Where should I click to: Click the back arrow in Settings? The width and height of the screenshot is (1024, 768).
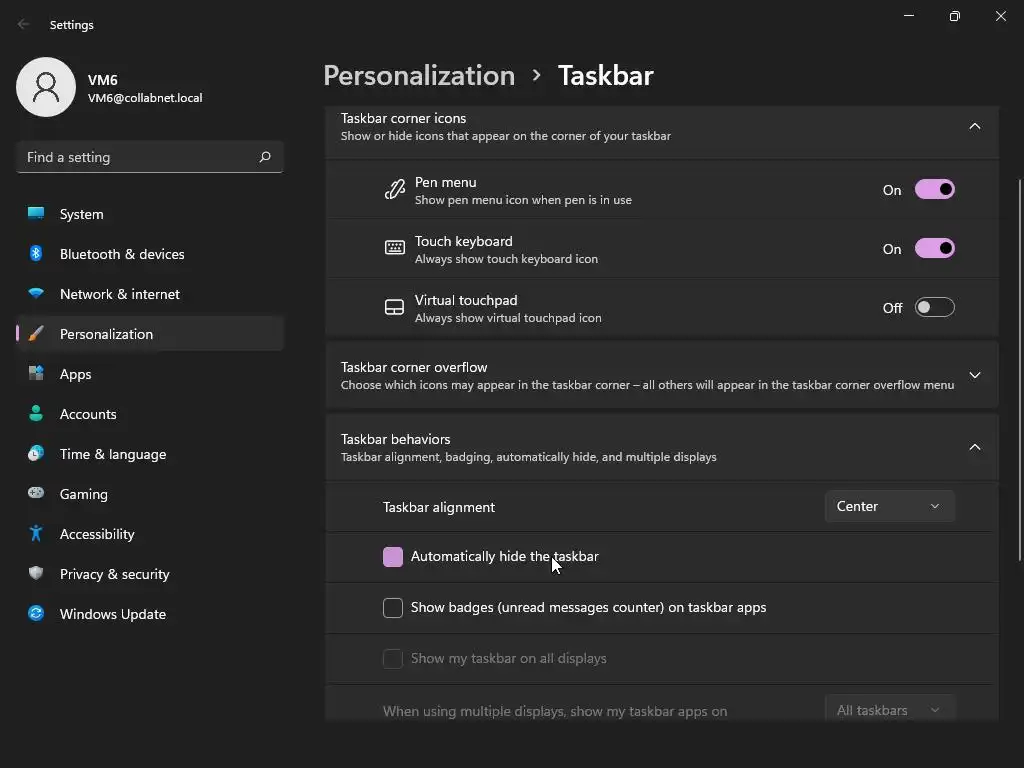tap(24, 24)
